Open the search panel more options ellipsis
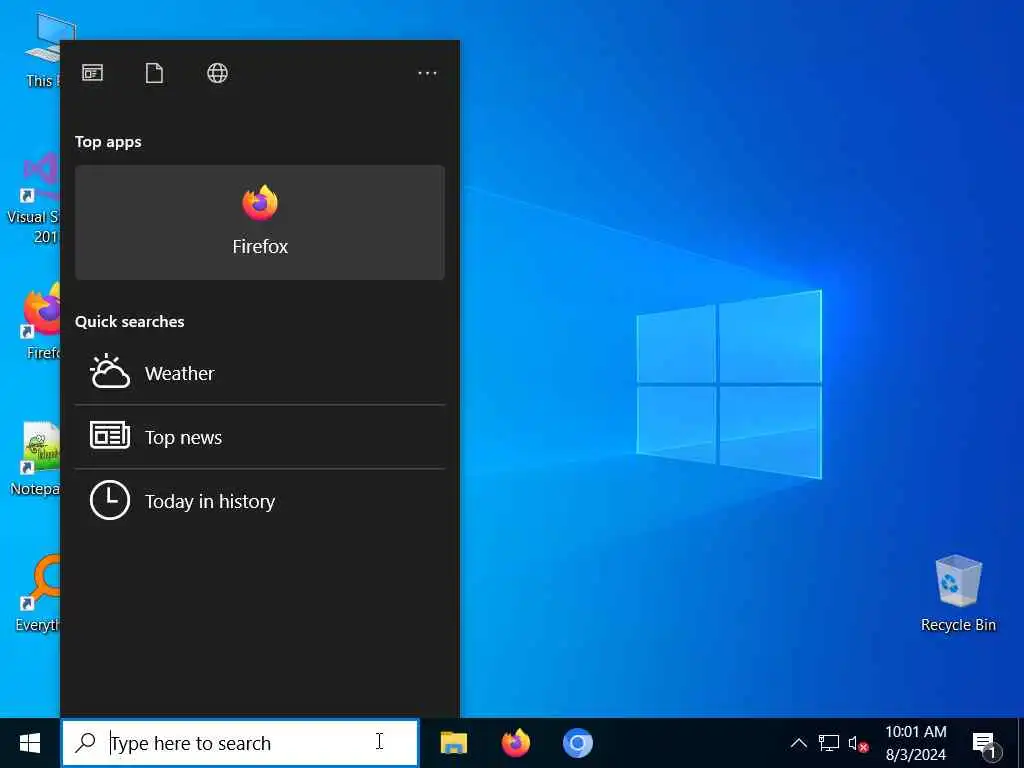The image size is (1024, 768). click(x=427, y=73)
